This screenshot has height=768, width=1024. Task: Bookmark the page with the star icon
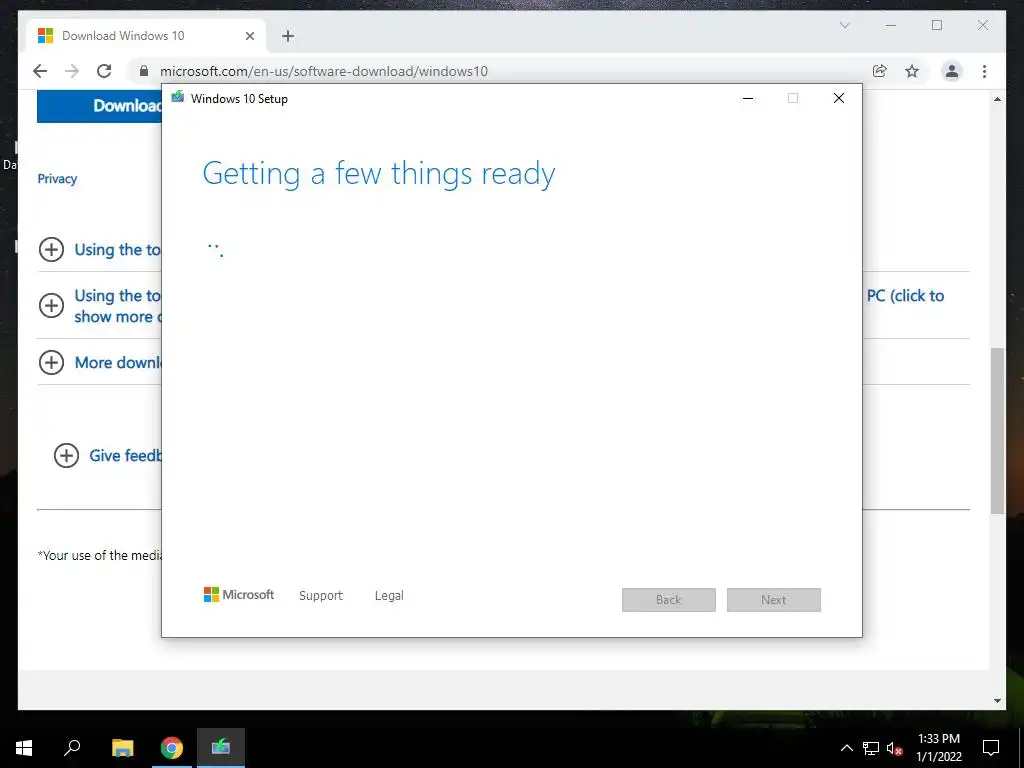tap(912, 71)
